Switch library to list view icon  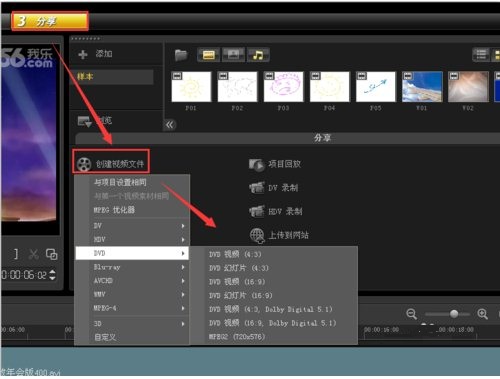click(481, 55)
